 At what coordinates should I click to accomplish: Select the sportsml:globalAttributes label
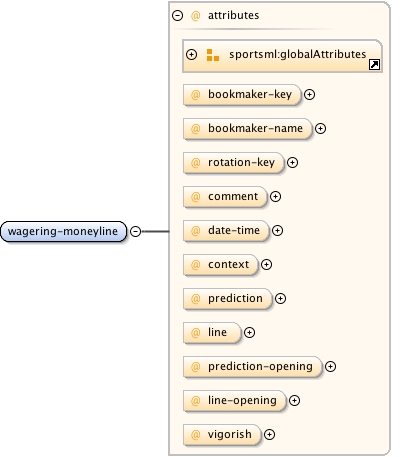297,54
